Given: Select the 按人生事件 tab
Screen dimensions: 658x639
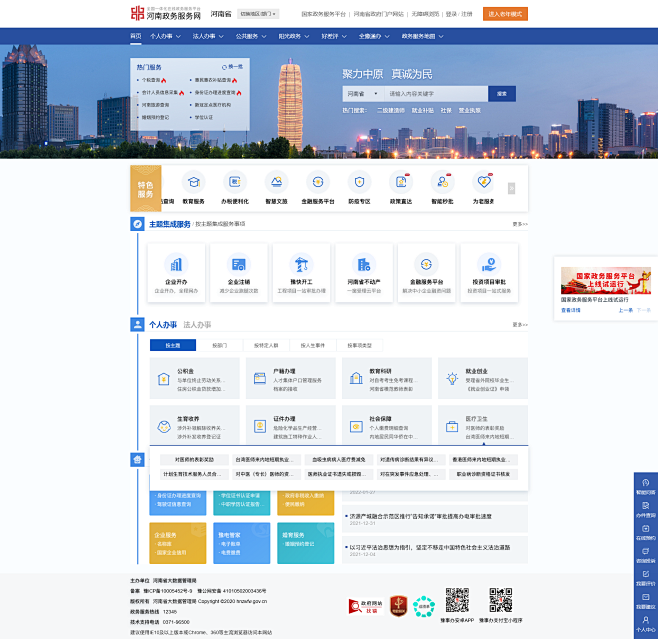Looking at the screenshot, I should coord(312,345).
